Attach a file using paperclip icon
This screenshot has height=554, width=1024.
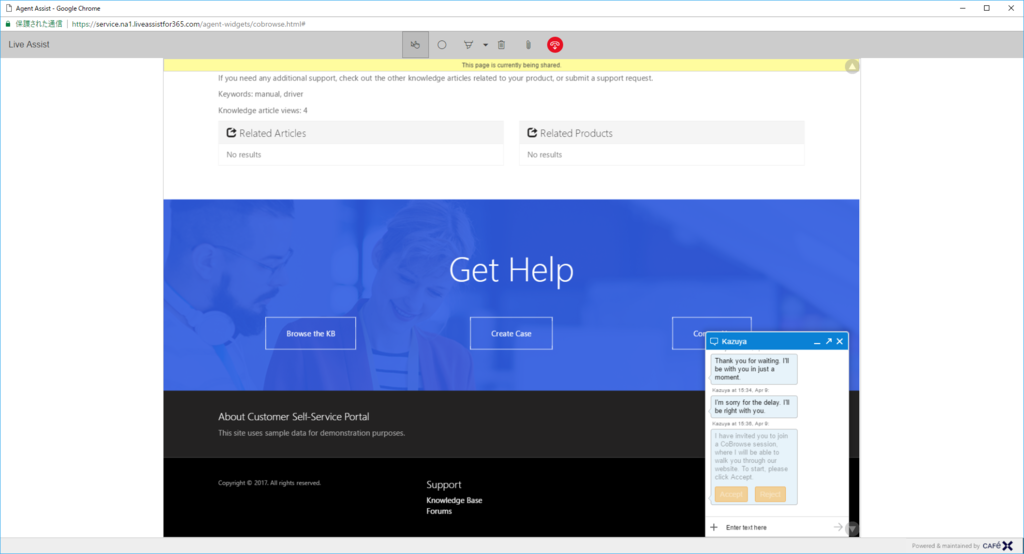528,45
